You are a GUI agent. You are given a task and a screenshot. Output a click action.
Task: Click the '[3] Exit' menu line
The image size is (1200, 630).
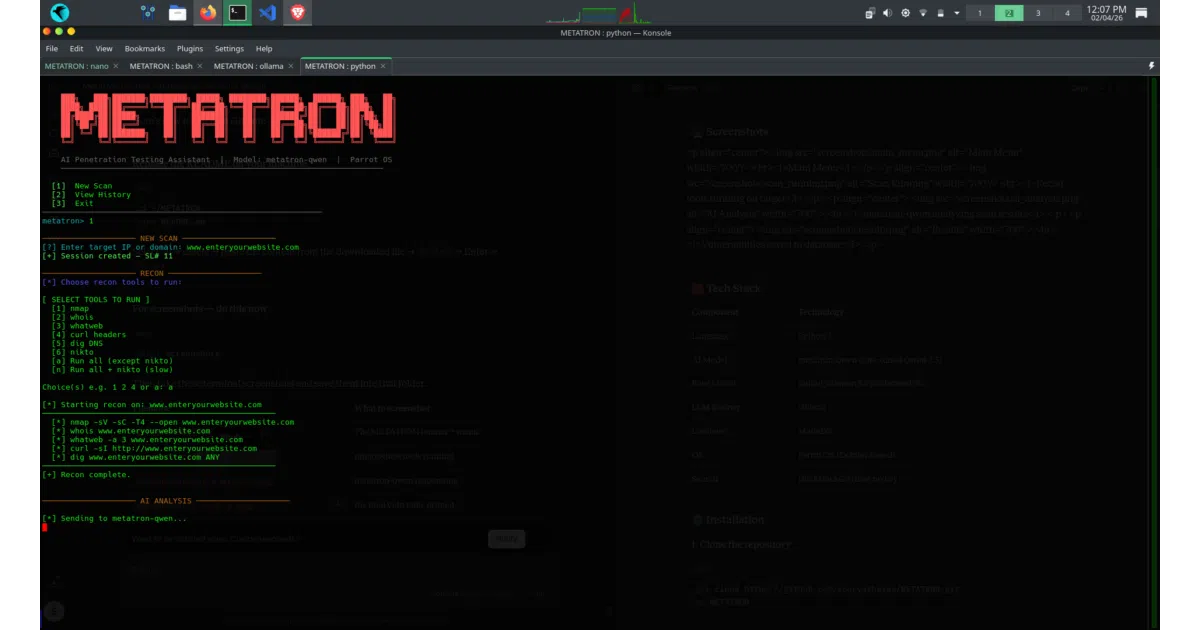72,203
